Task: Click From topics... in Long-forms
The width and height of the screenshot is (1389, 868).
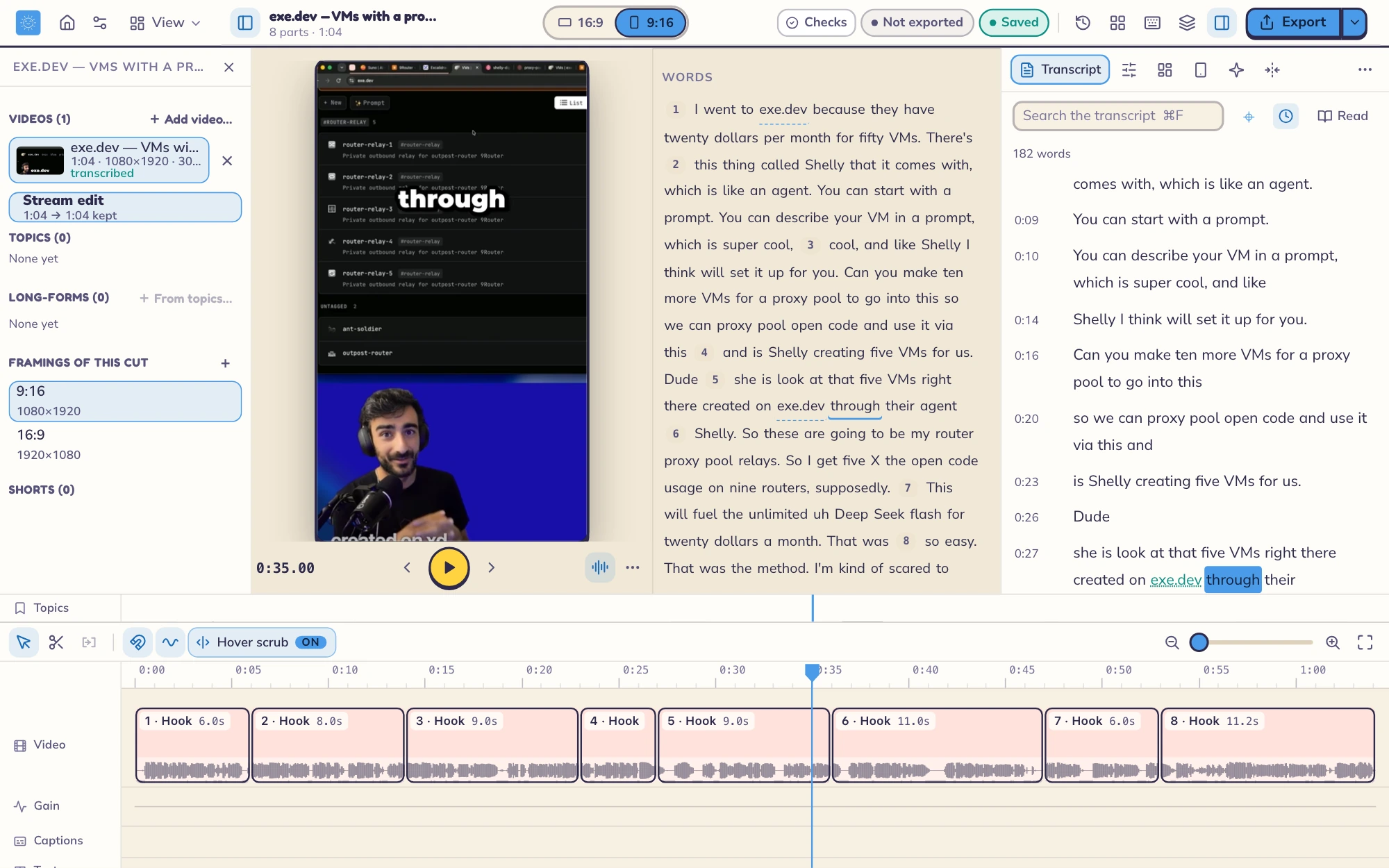Action: pyautogui.click(x=186, y=299)
